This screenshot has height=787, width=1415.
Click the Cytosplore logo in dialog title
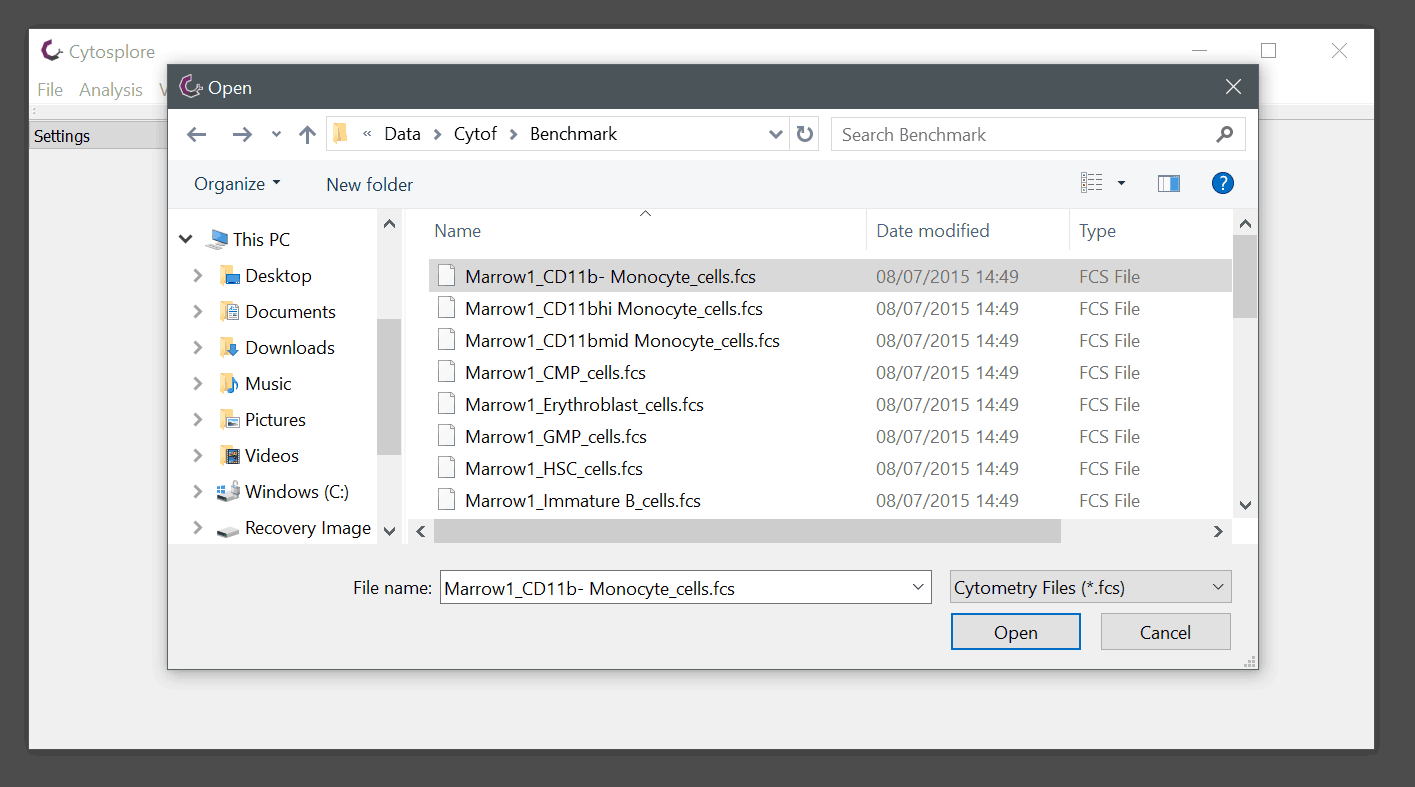point(191,87)
